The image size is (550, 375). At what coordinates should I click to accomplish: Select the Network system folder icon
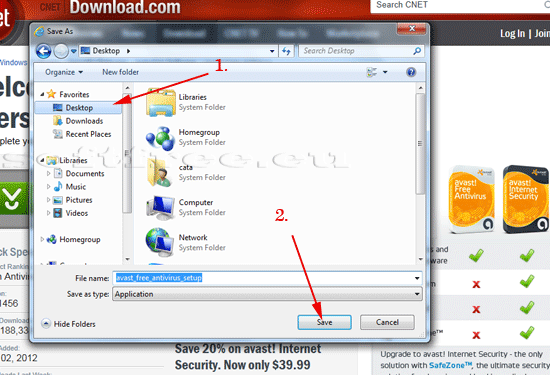[x=160, y=242]
